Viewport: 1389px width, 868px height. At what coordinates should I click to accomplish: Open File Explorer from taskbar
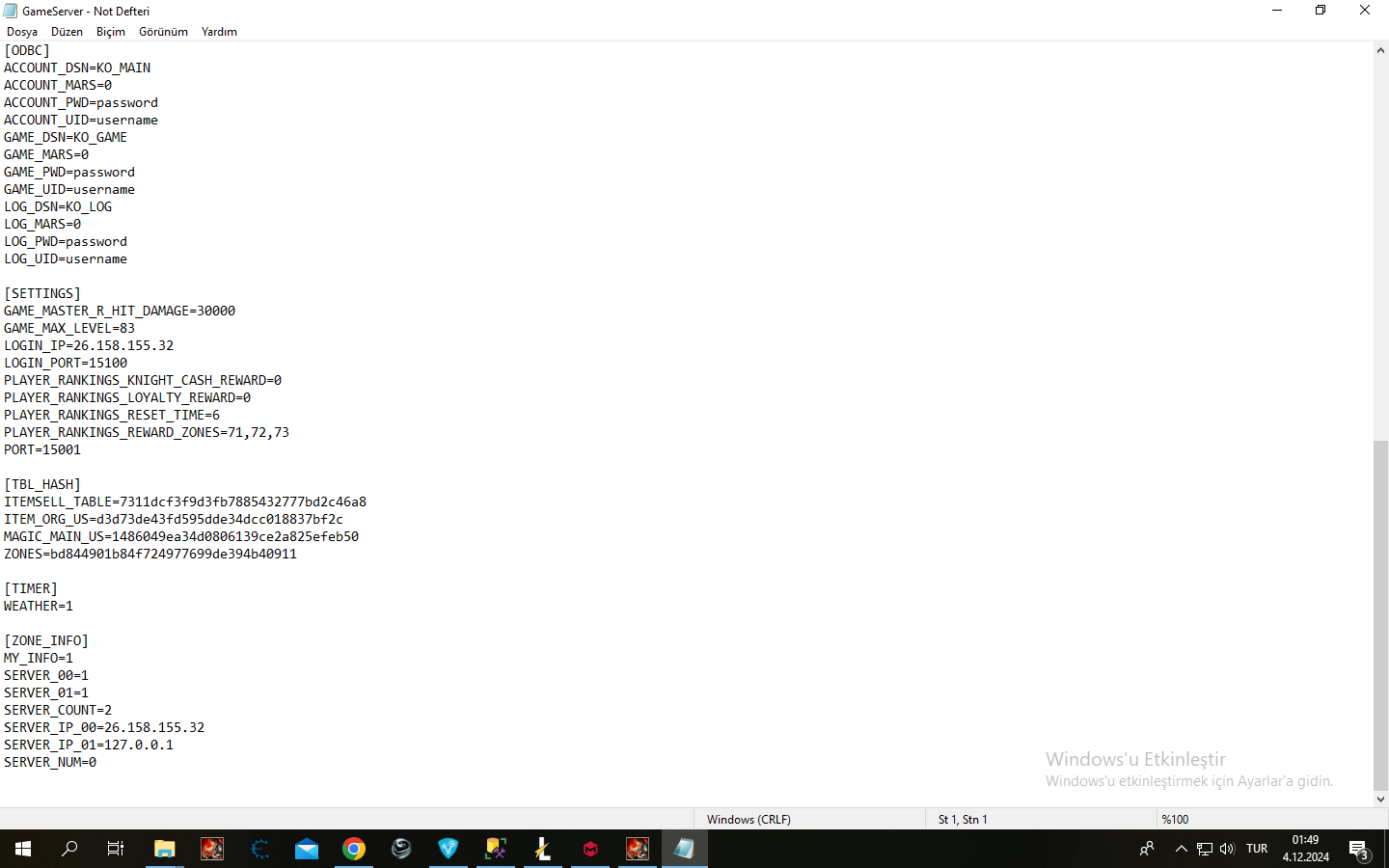pyautogui.click(x=164, y=849)
